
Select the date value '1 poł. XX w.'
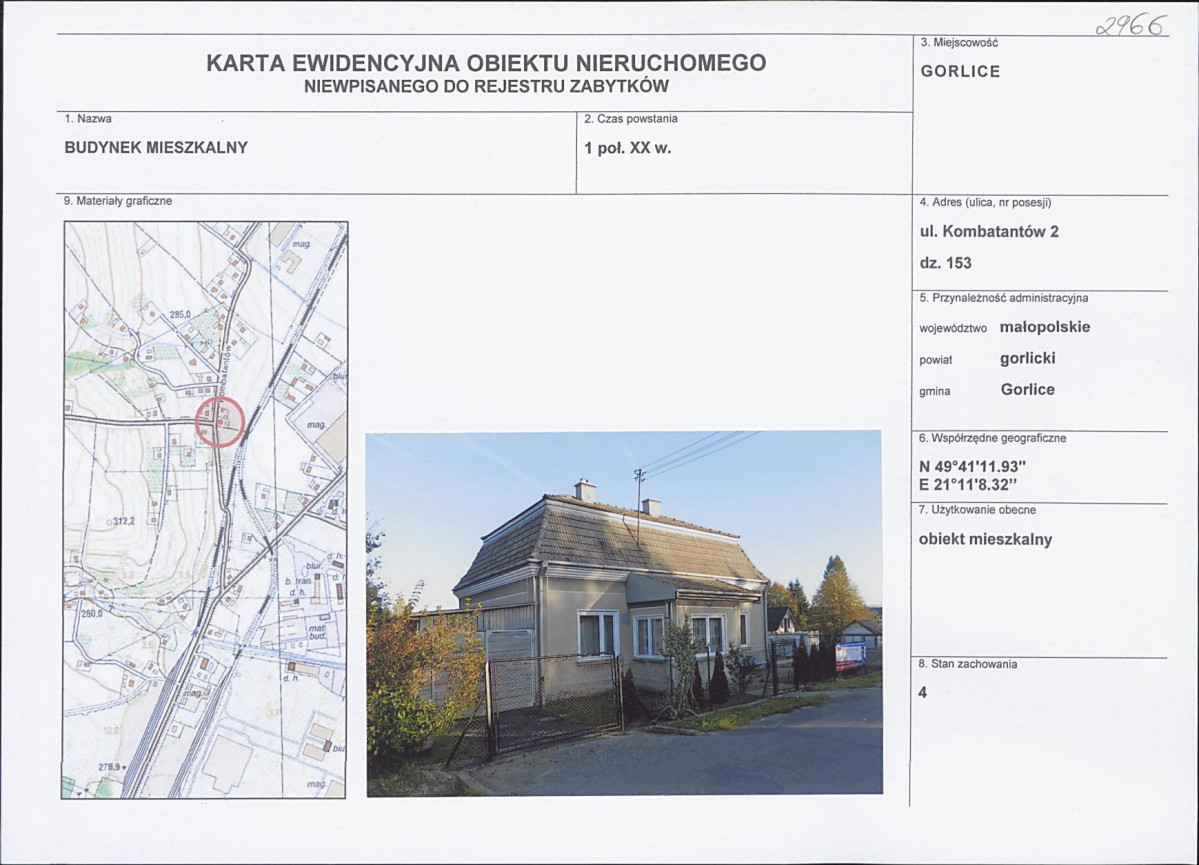[x=627, y=148]
